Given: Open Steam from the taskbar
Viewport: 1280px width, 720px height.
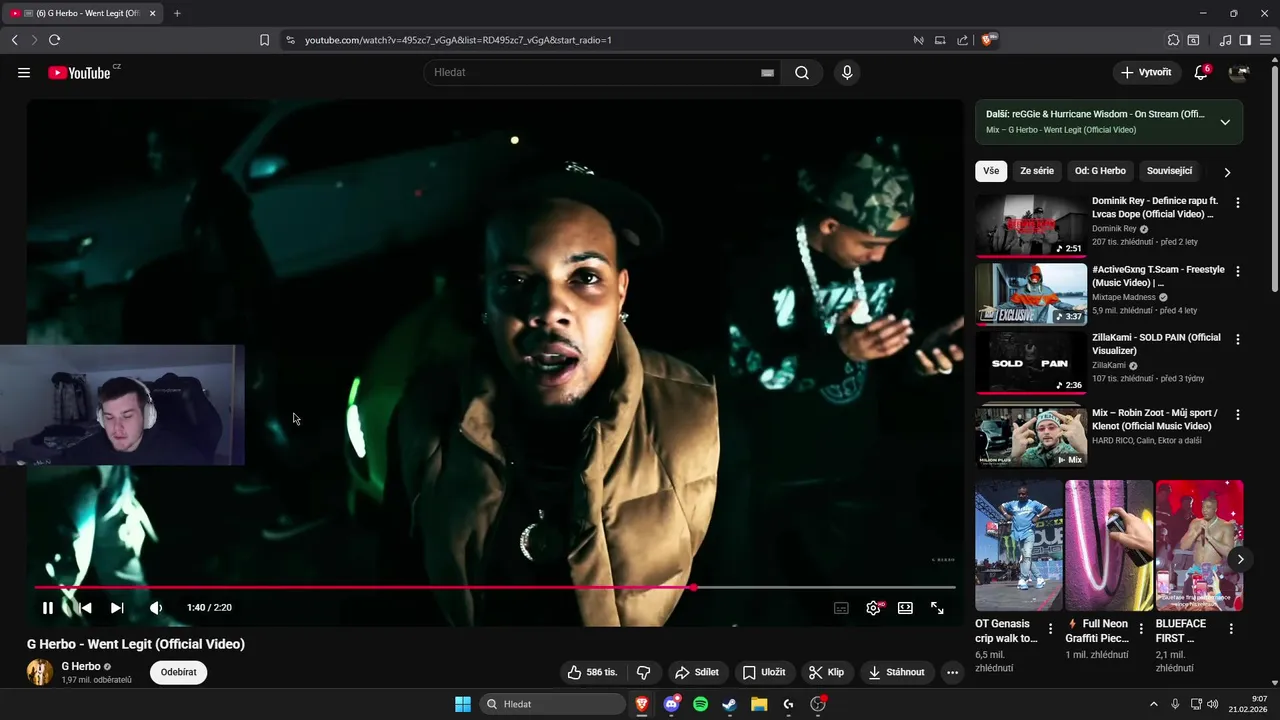Looking at the screenshot, I should (x=729, y=704).
